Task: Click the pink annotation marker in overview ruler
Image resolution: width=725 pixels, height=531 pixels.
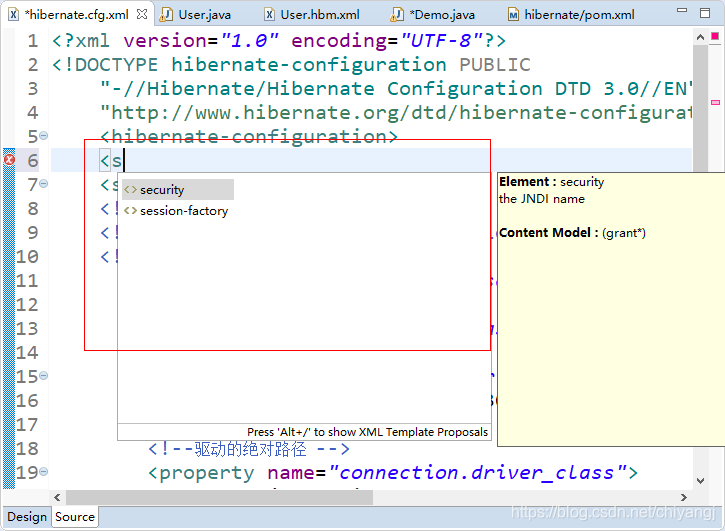Action: [x=715, y=102]
